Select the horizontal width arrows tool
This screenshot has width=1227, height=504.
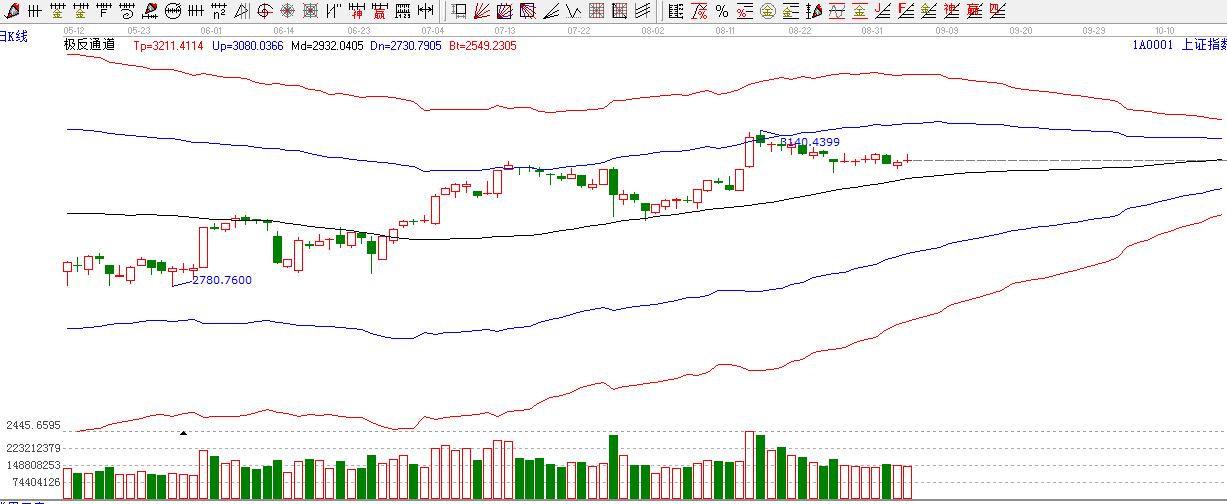point(425,11)
